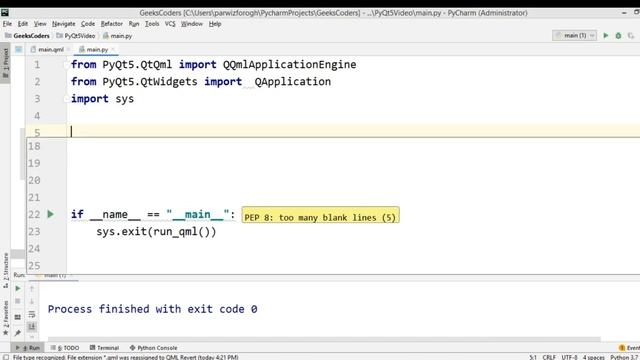Click the project view icon left of the tabs
The width and height of the screenshot is (640, 360).
18,49
